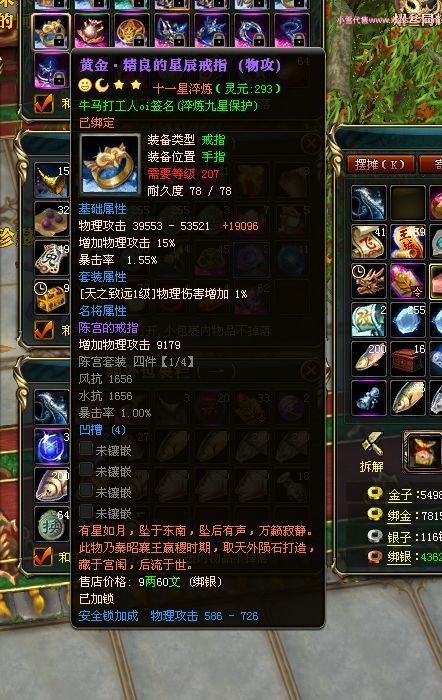
Task: Toggle checkbox below the 换 jade coin
Action: 44,557
